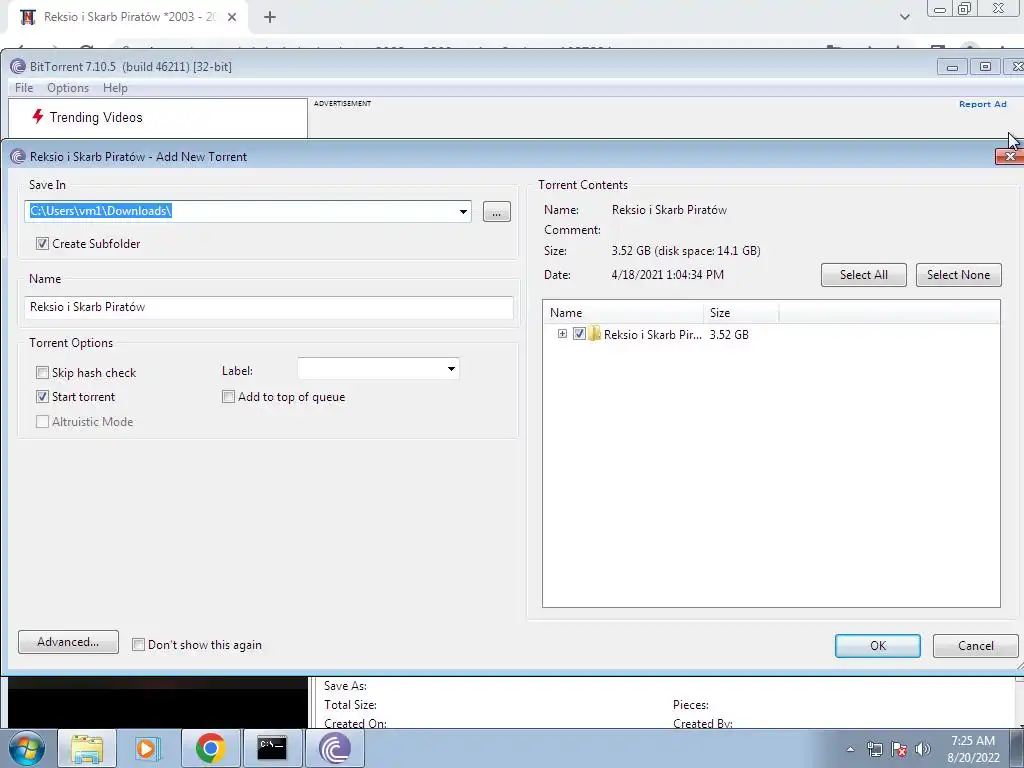Screen dimensions: 1024x768
Task: Expand the Reksio i Skarb Pir... tree node
Action: pyautogui.click(x=562, y=334)
